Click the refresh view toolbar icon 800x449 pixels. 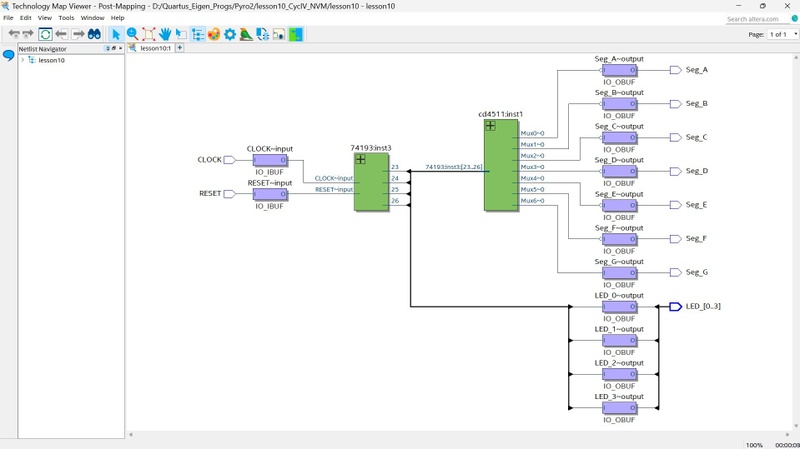click(45, 34)
